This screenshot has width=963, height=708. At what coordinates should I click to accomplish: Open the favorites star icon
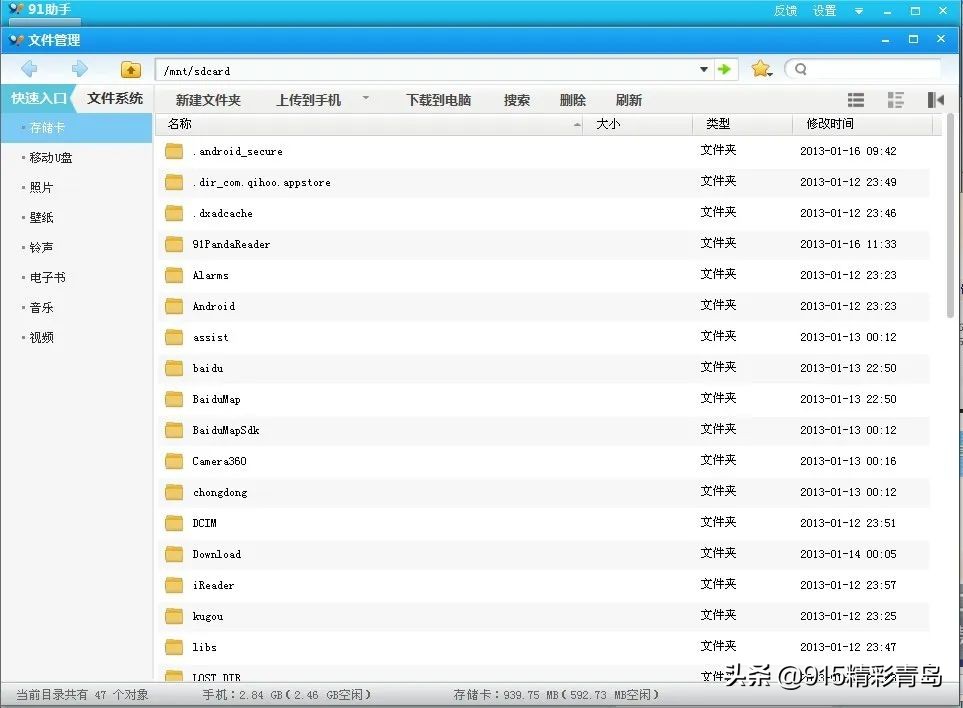tap(761, 69)
